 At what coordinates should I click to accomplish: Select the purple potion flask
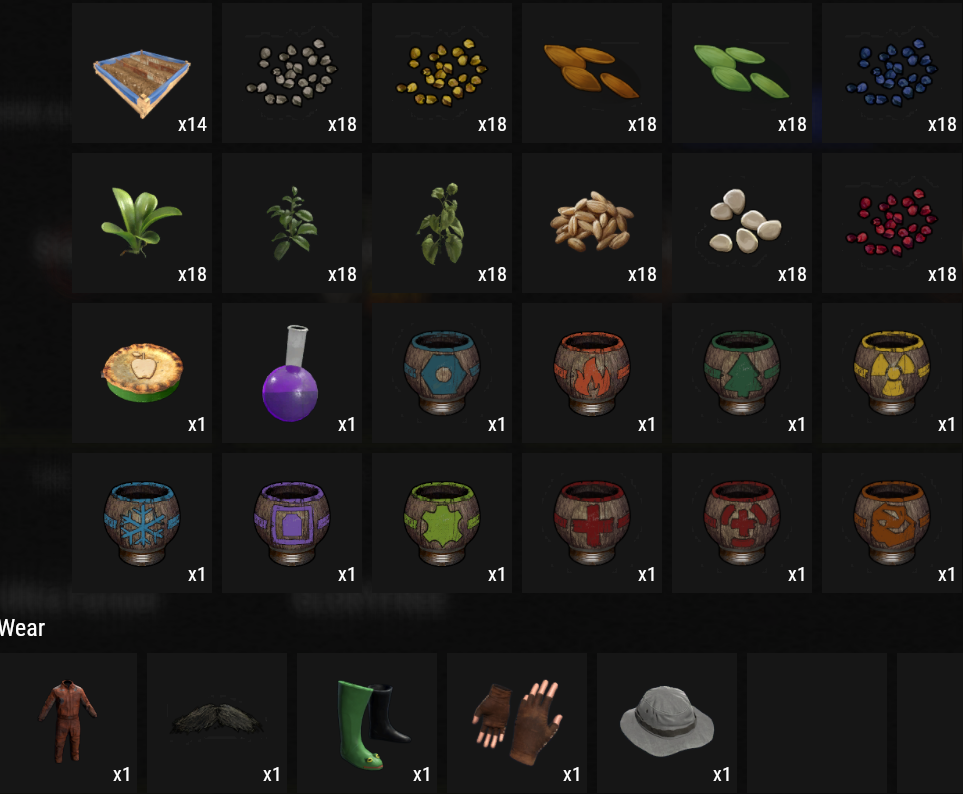click(292, 373)
